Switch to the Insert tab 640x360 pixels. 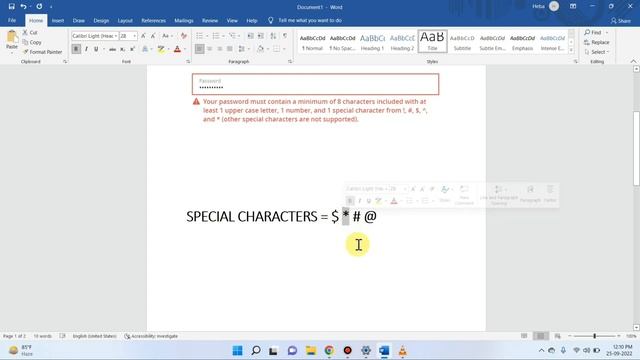(58, 20)
